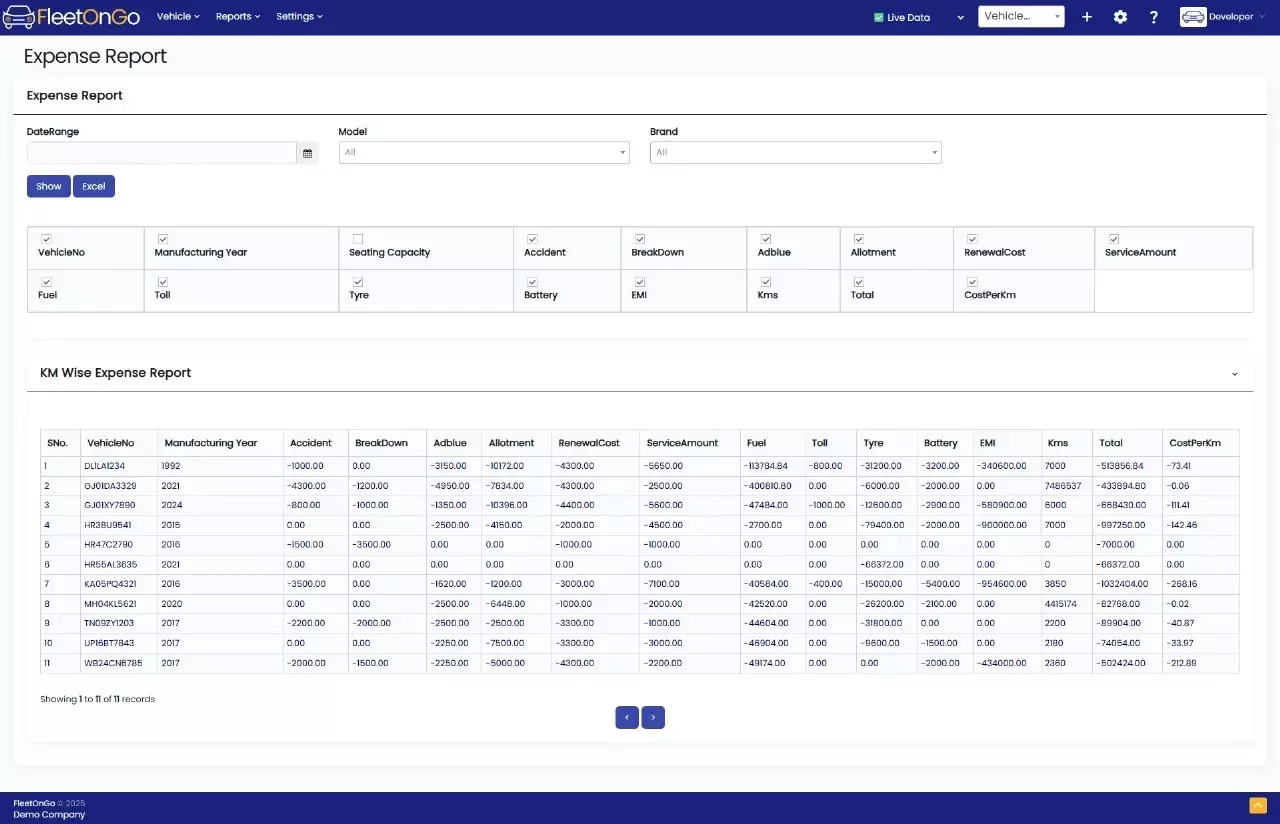Click the help question mark icon

(1154, 17)
